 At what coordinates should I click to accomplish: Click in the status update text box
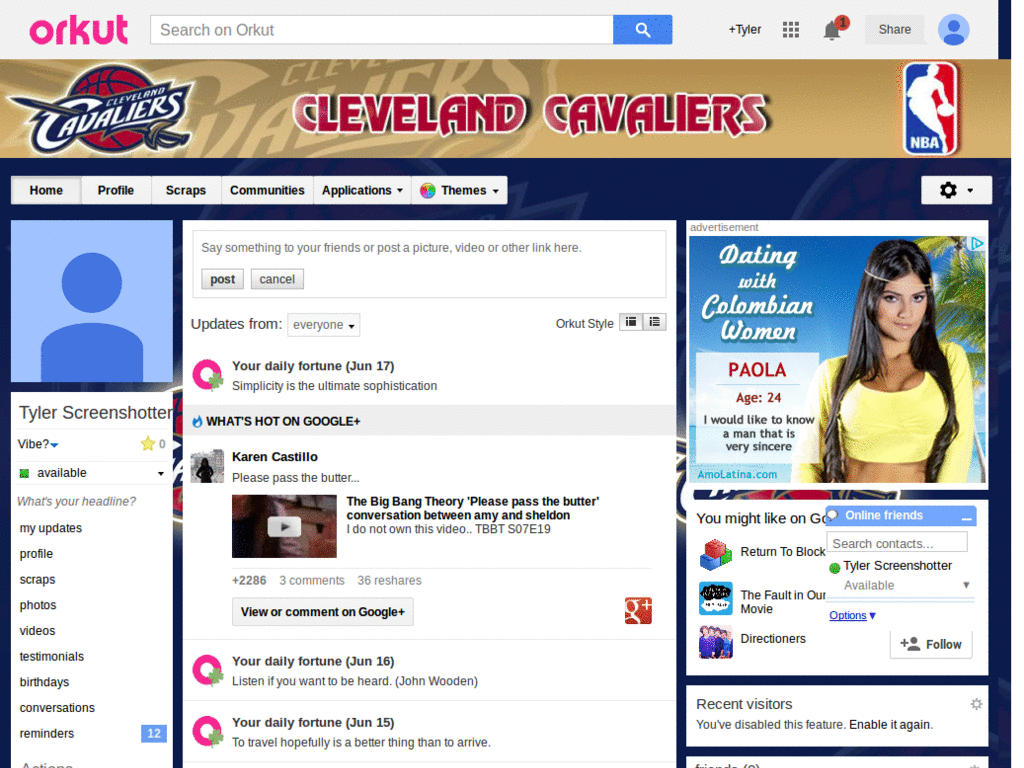pyautogui.click(x=429, y=248)
